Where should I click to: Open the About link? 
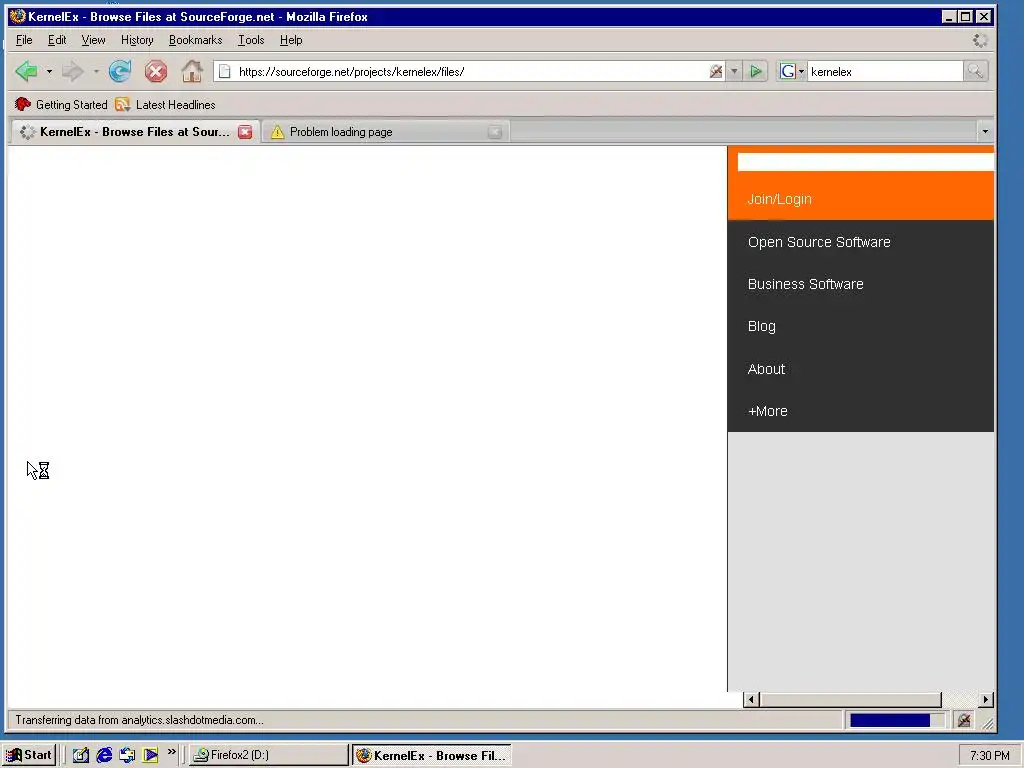(x=766, y=369)
